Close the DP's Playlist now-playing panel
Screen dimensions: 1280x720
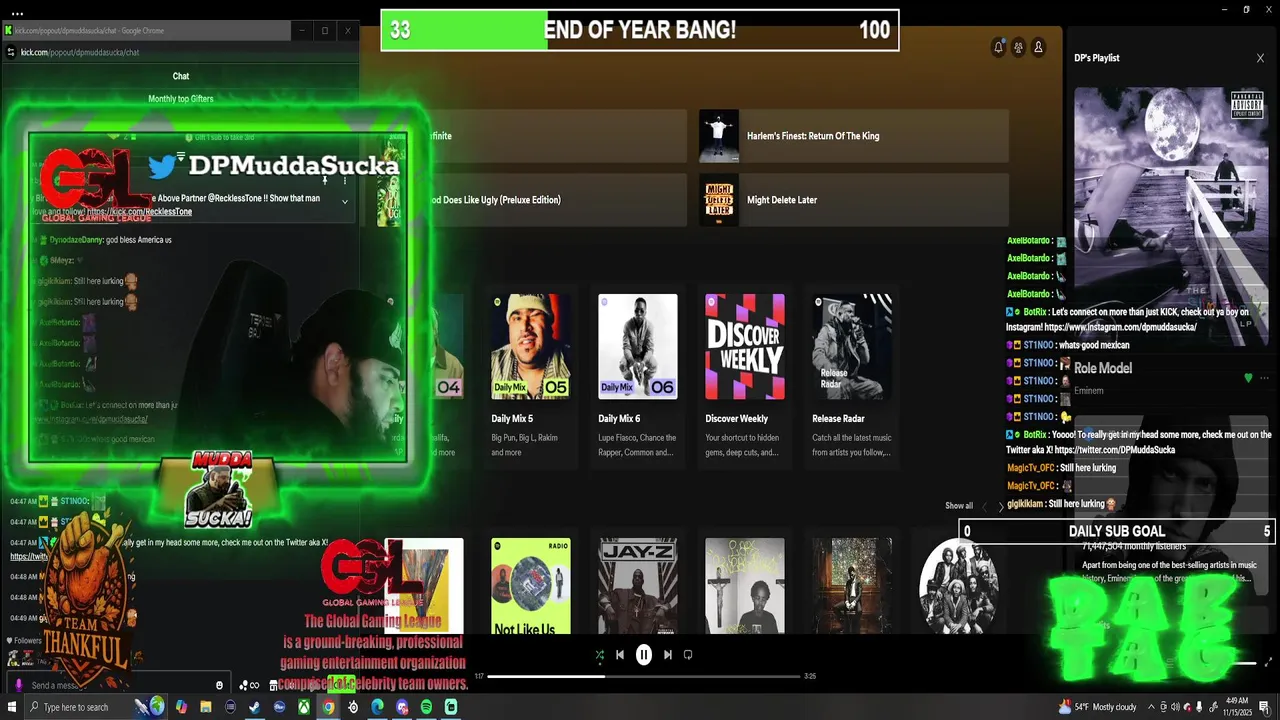coord(1260,58)
